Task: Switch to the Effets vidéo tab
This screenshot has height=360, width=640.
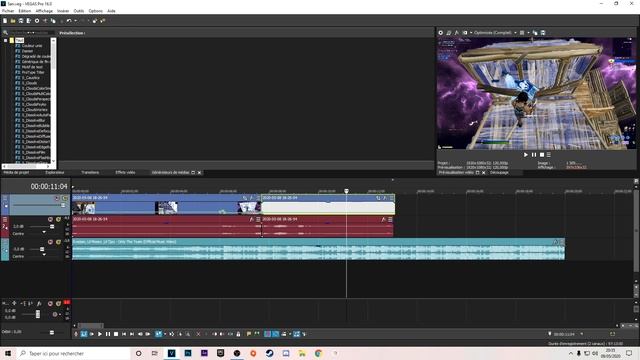Action: (x=125, y=173)
